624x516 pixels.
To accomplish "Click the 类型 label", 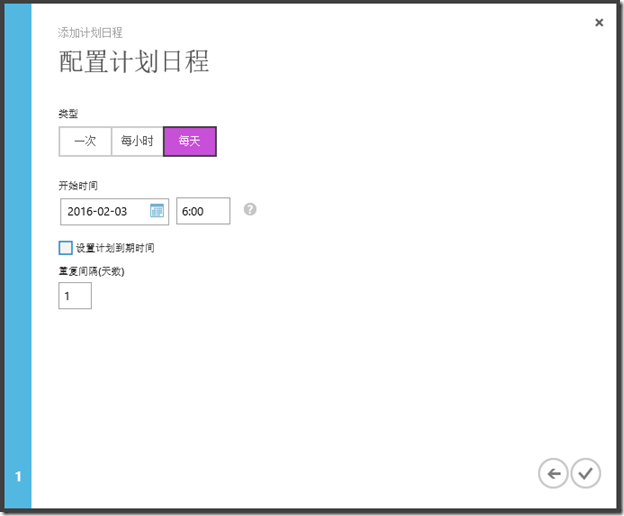I will [x=68, y=114].
